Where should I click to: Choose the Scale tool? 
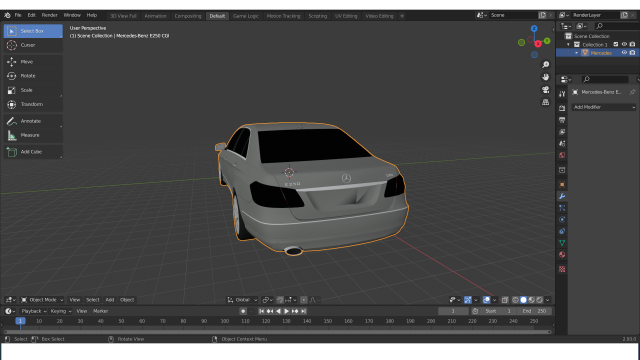click(x=33, y=90)
